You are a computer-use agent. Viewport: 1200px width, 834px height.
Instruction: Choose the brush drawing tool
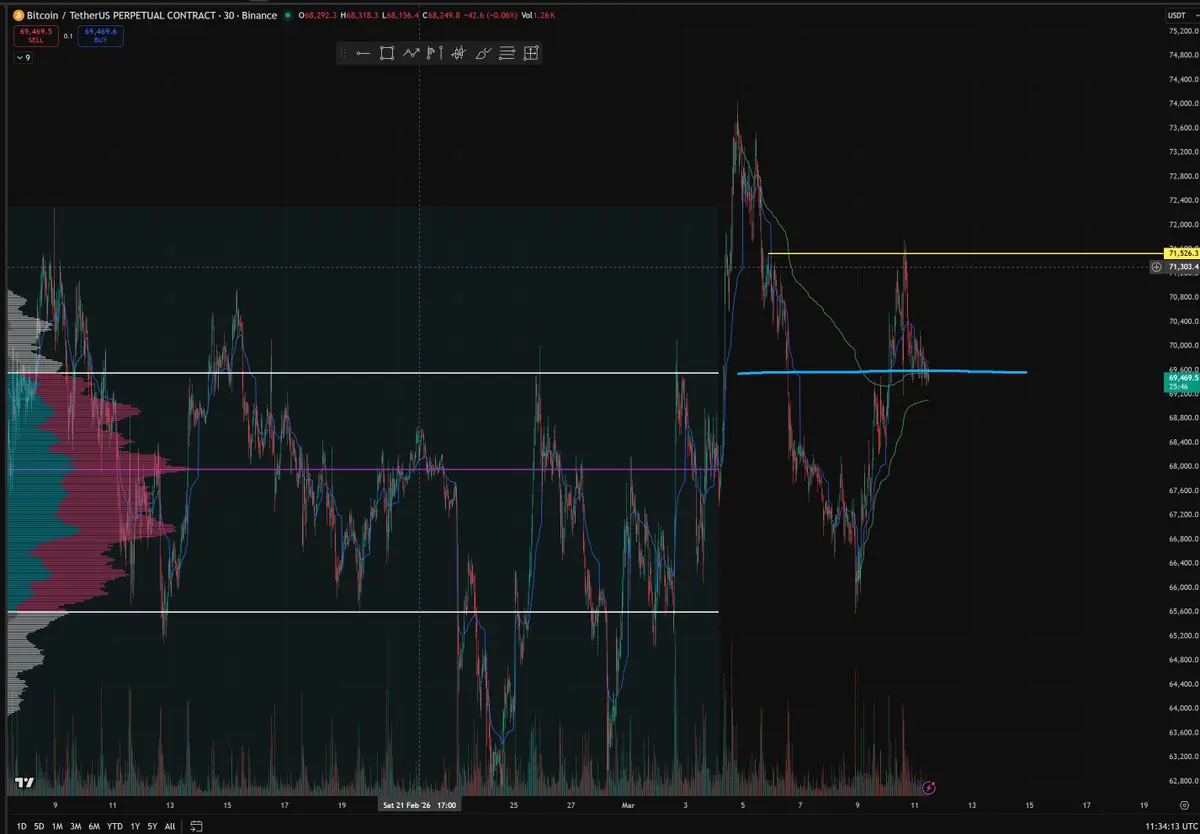484,53
